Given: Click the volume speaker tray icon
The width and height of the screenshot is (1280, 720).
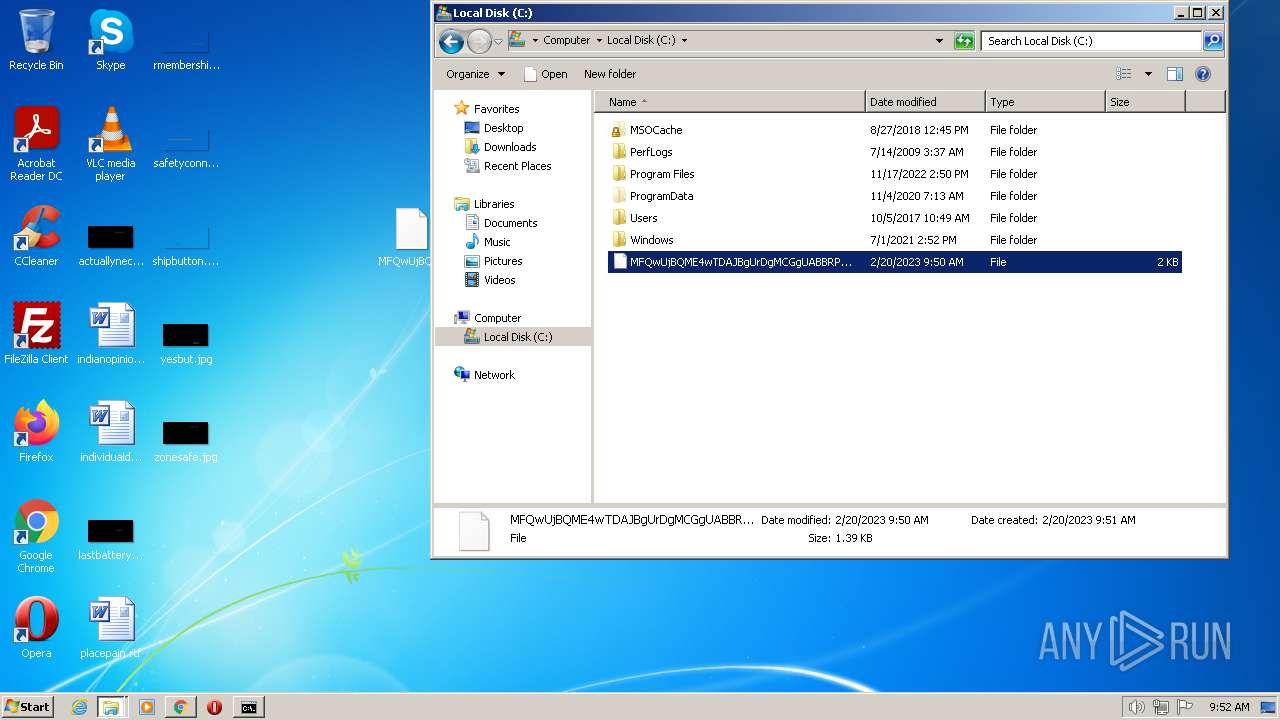Looking at the screenshot, I should [x=1137, y=707].
